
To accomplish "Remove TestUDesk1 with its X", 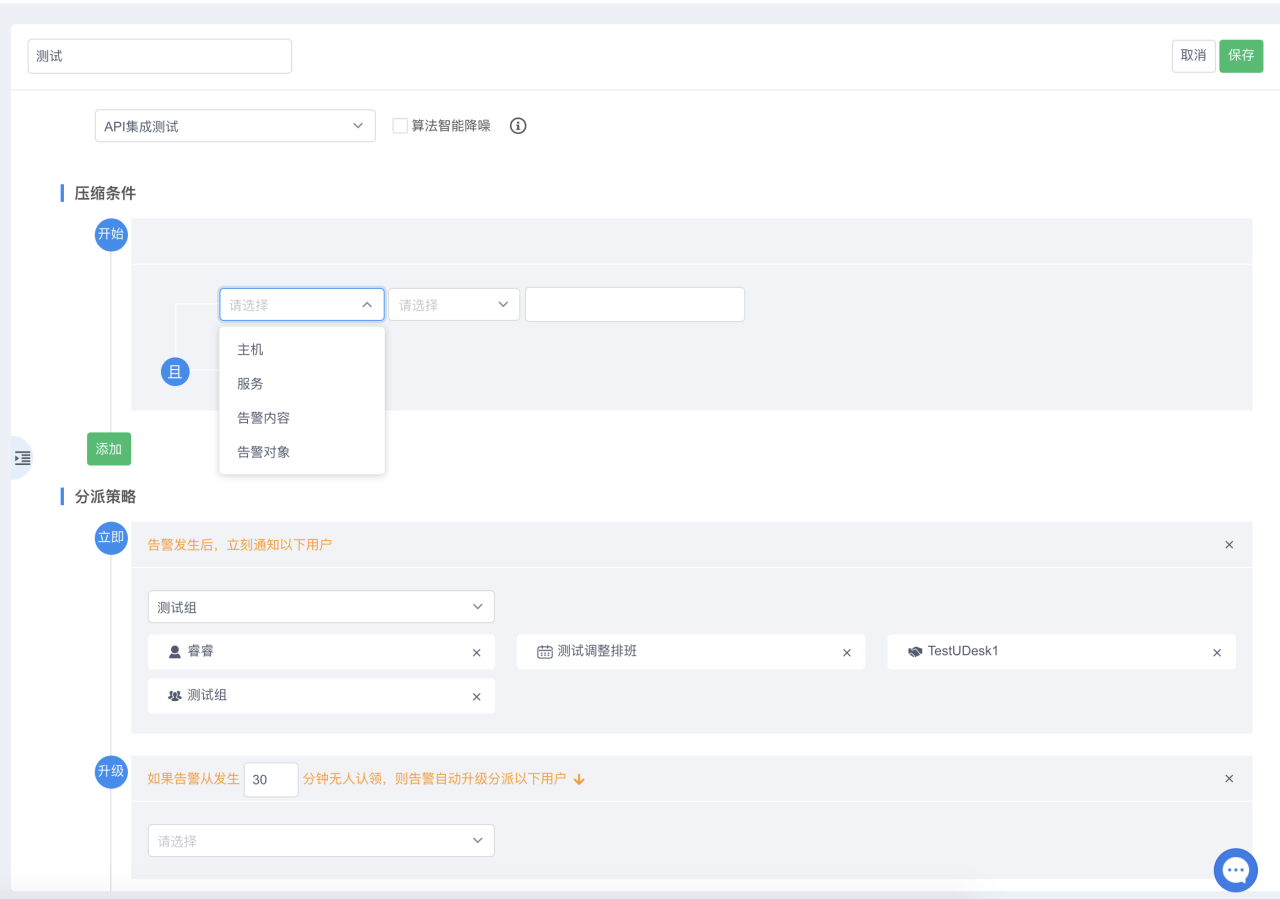I will click(1217, 653).
